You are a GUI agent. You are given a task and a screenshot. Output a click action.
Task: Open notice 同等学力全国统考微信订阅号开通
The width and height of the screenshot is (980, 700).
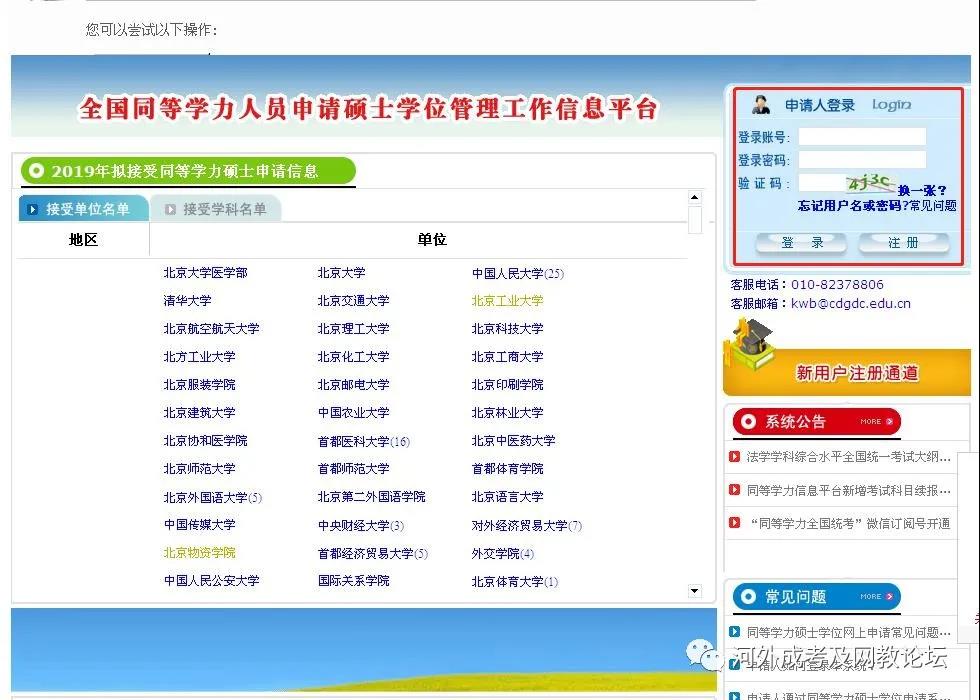coord(849,523)
